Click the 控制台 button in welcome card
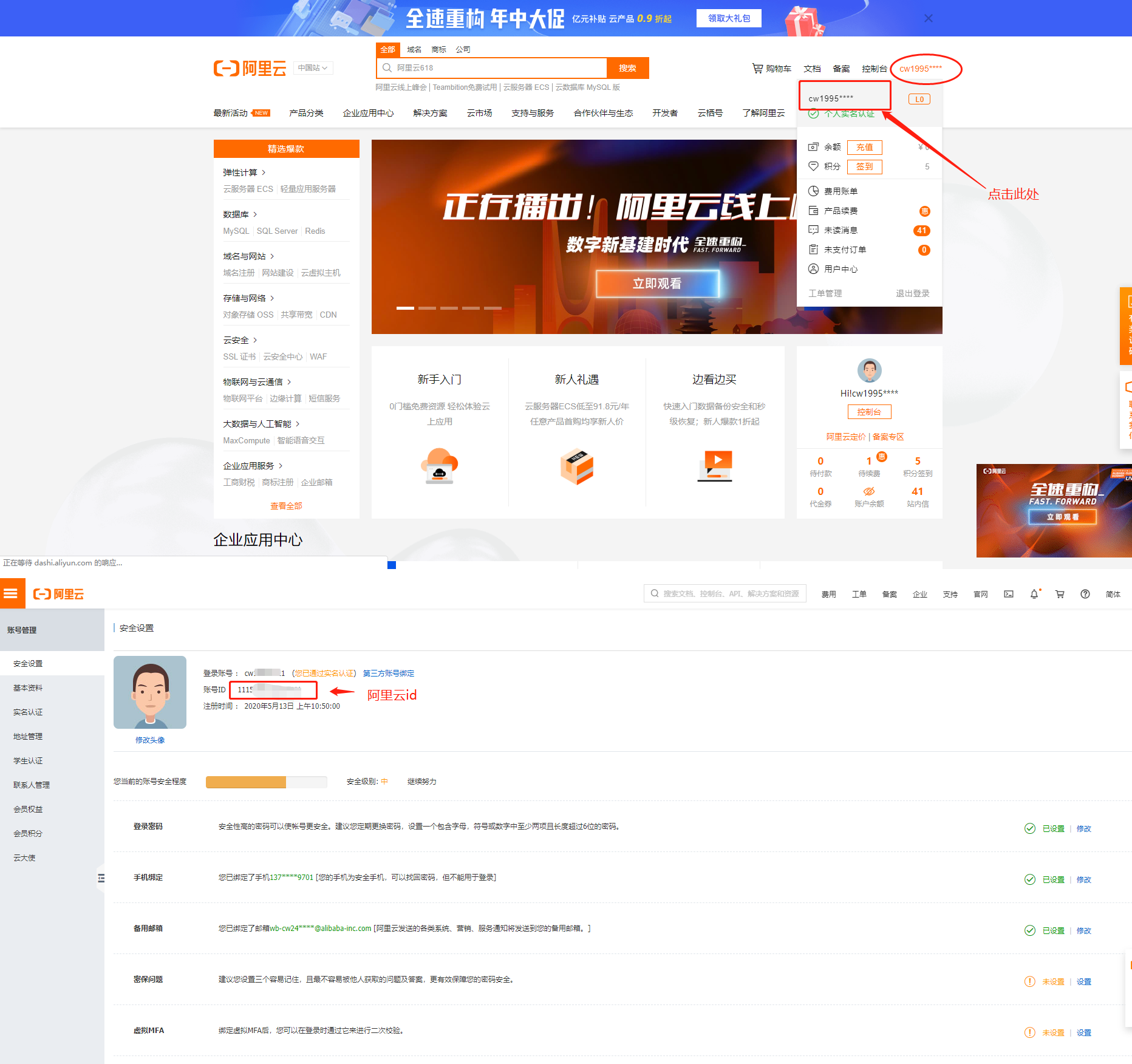The image size is (1132, 1064). (x=869, y=412)
